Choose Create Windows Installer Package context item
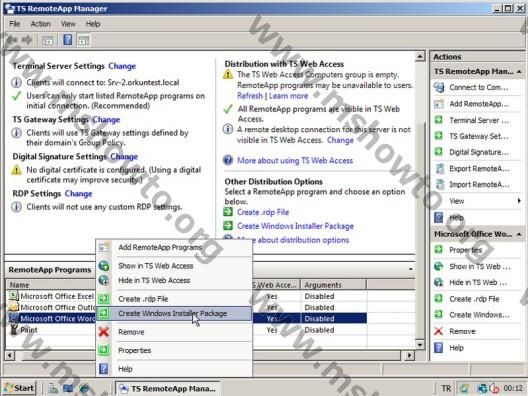The image size is (528, 396). pos(174,314)
